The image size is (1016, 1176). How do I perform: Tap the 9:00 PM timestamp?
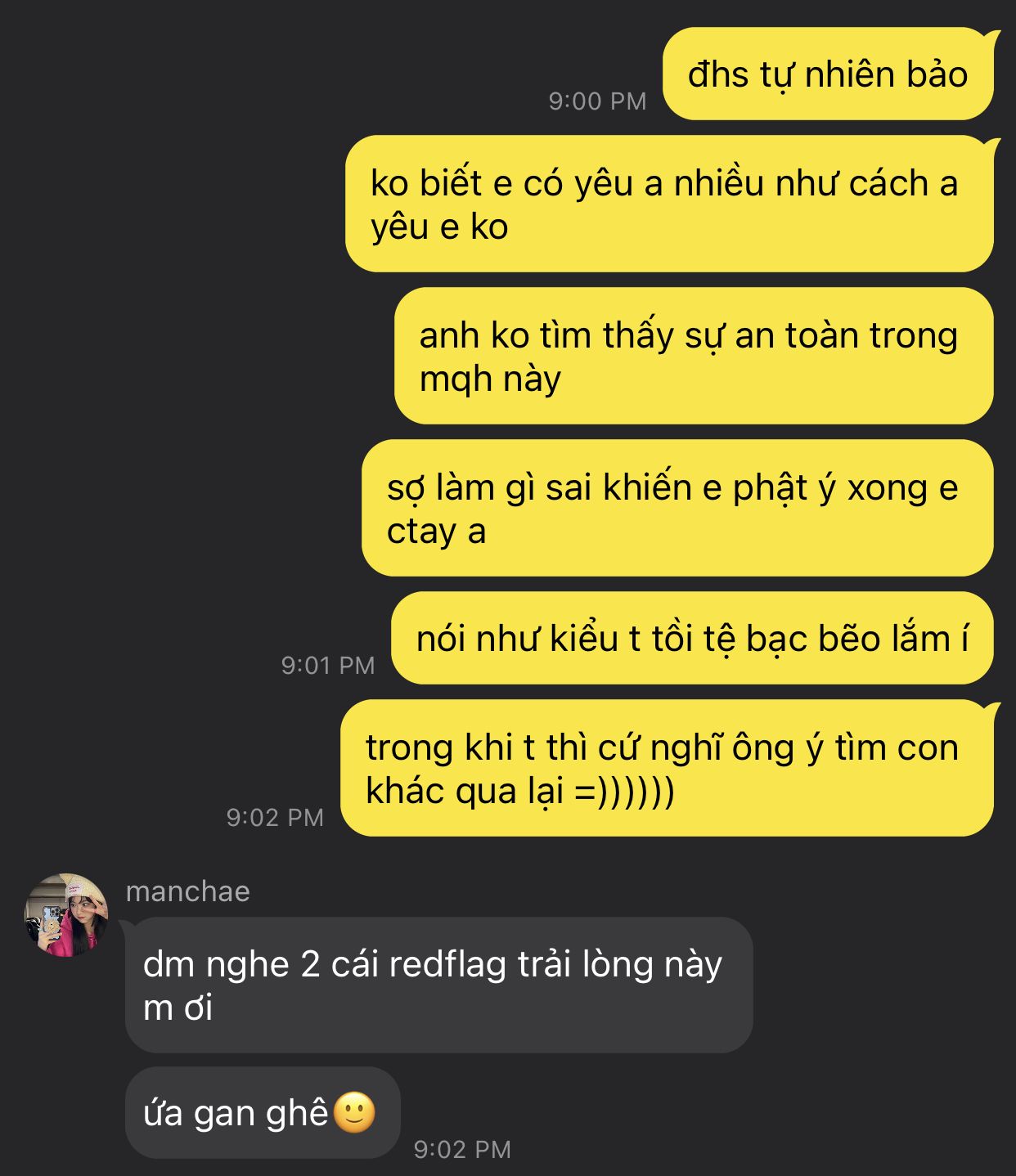coord(597,101)
